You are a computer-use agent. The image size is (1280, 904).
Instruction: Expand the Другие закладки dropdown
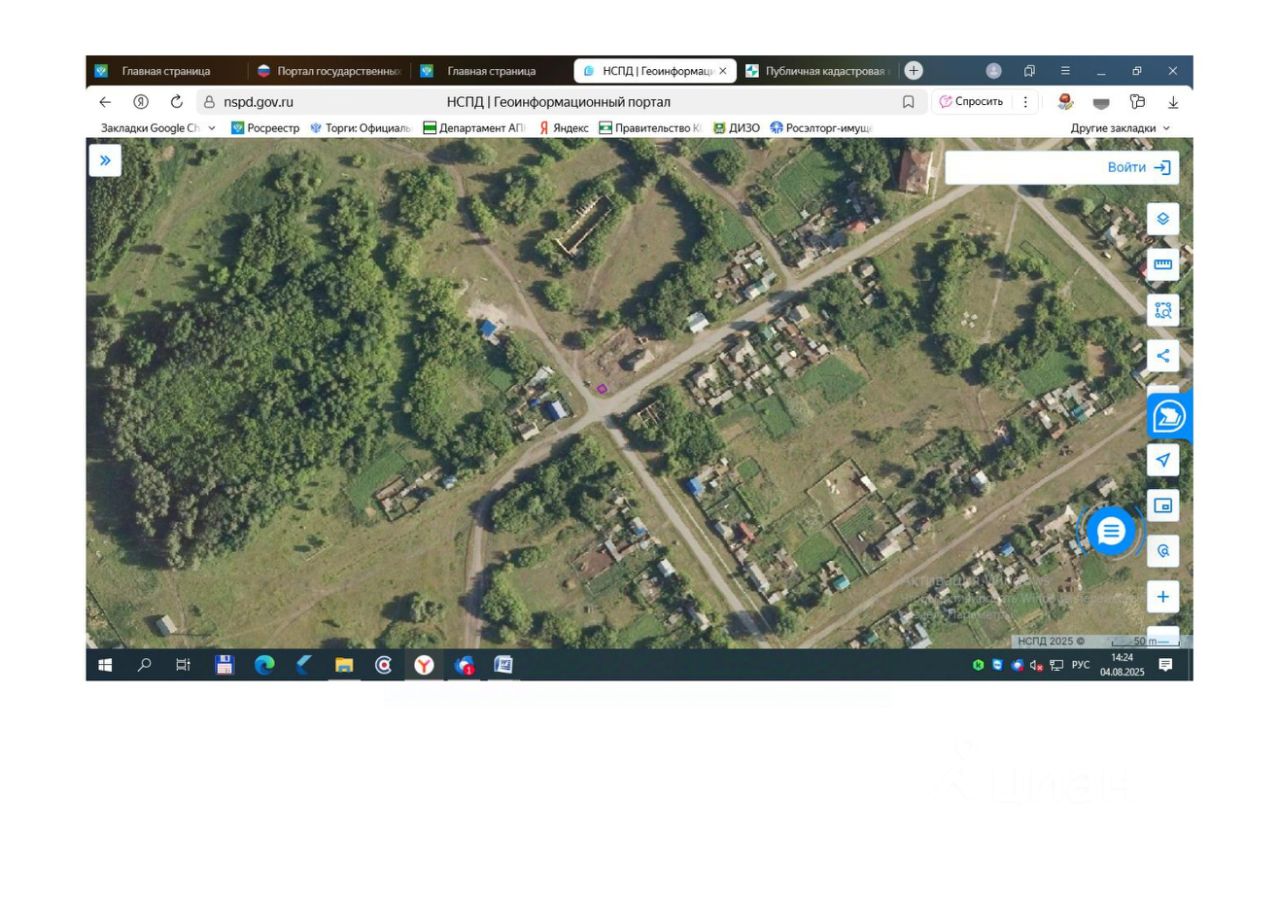(1120, 128)
